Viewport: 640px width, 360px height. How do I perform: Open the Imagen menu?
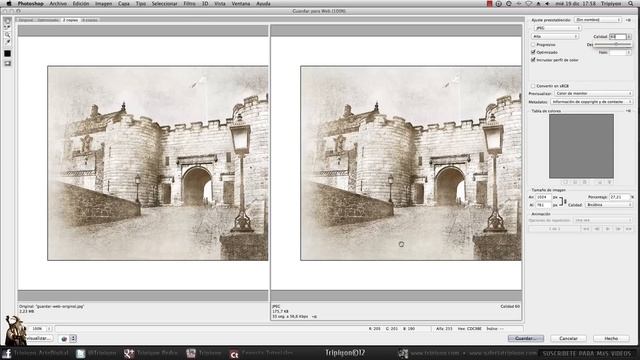[x=103, y=4]
